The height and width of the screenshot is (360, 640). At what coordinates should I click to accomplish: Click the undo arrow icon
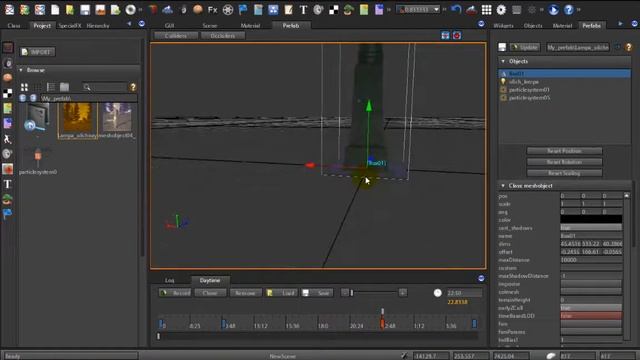click(456, 9)
